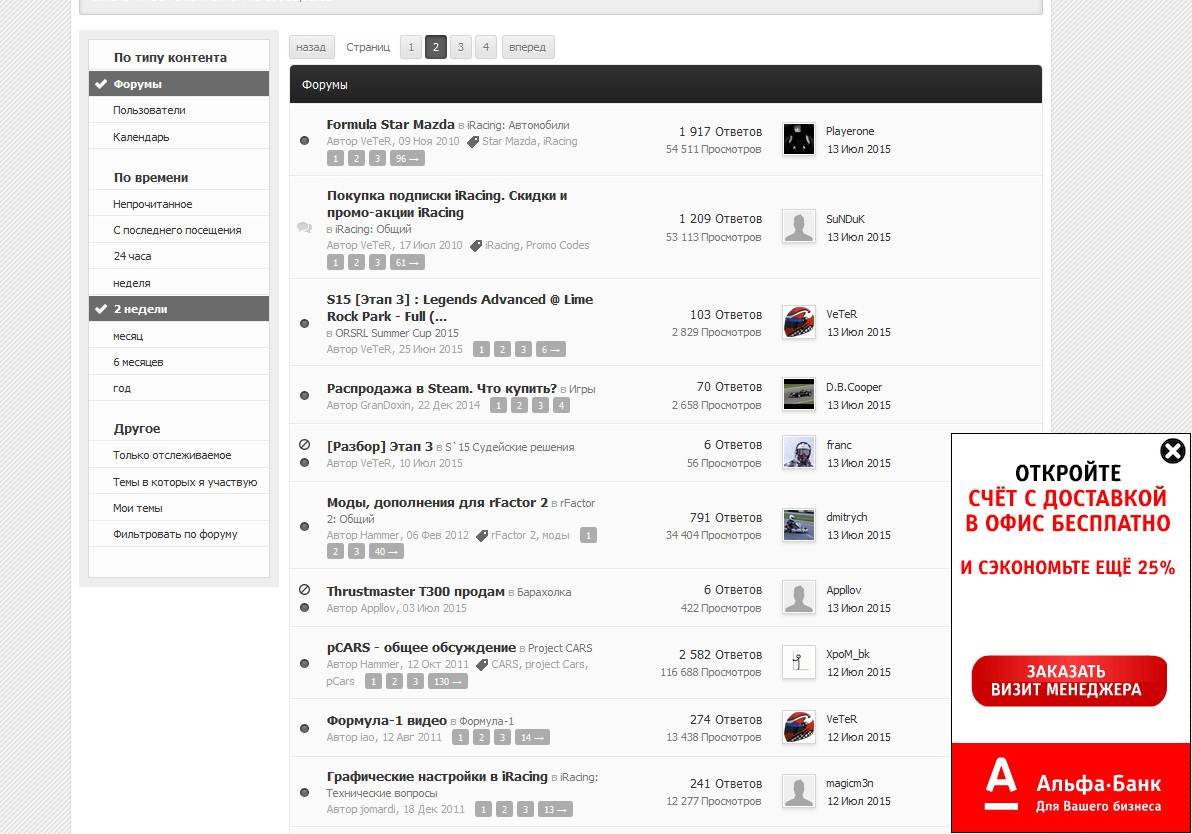Click Playerone's avatar thumbnail

pyautogui.click(x=798, y=139)
